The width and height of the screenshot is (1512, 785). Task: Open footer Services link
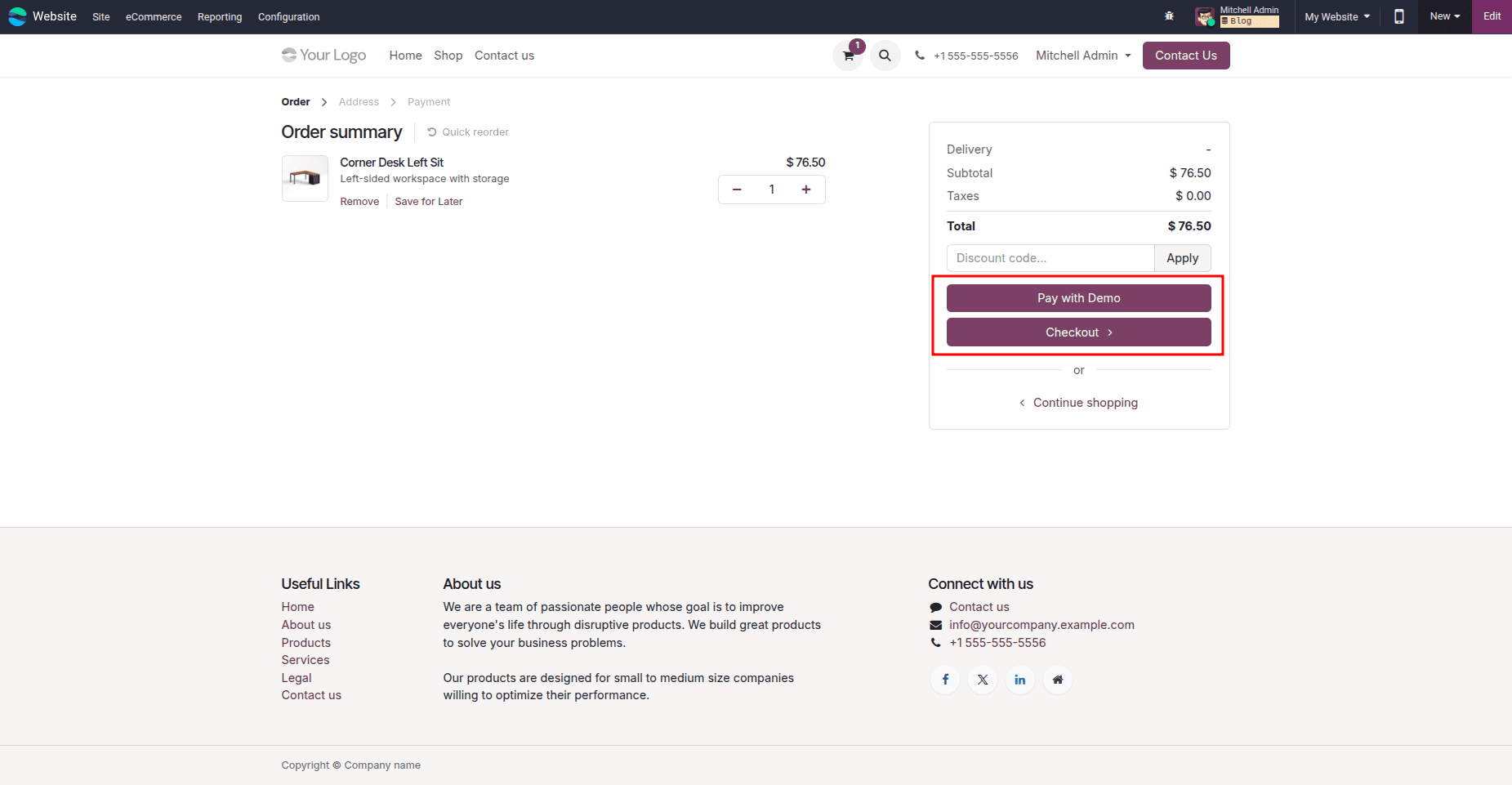click(x=306, y=660)
